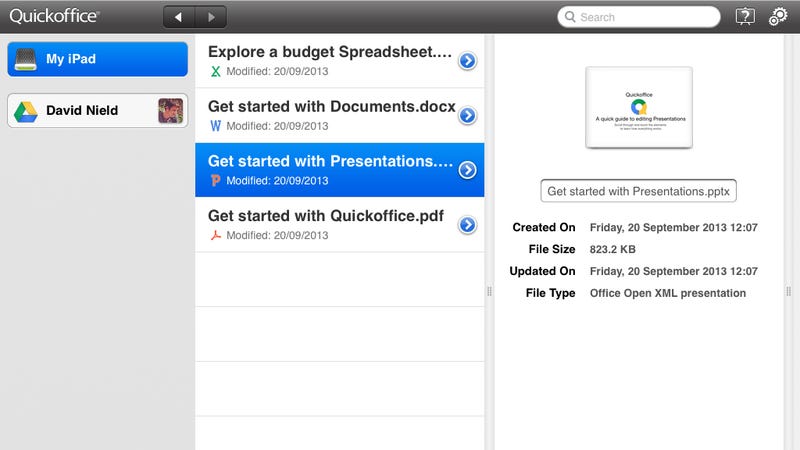800x450 pixels.
Task: Click the presentation preview thumbnail
Action: click(639, 107)
